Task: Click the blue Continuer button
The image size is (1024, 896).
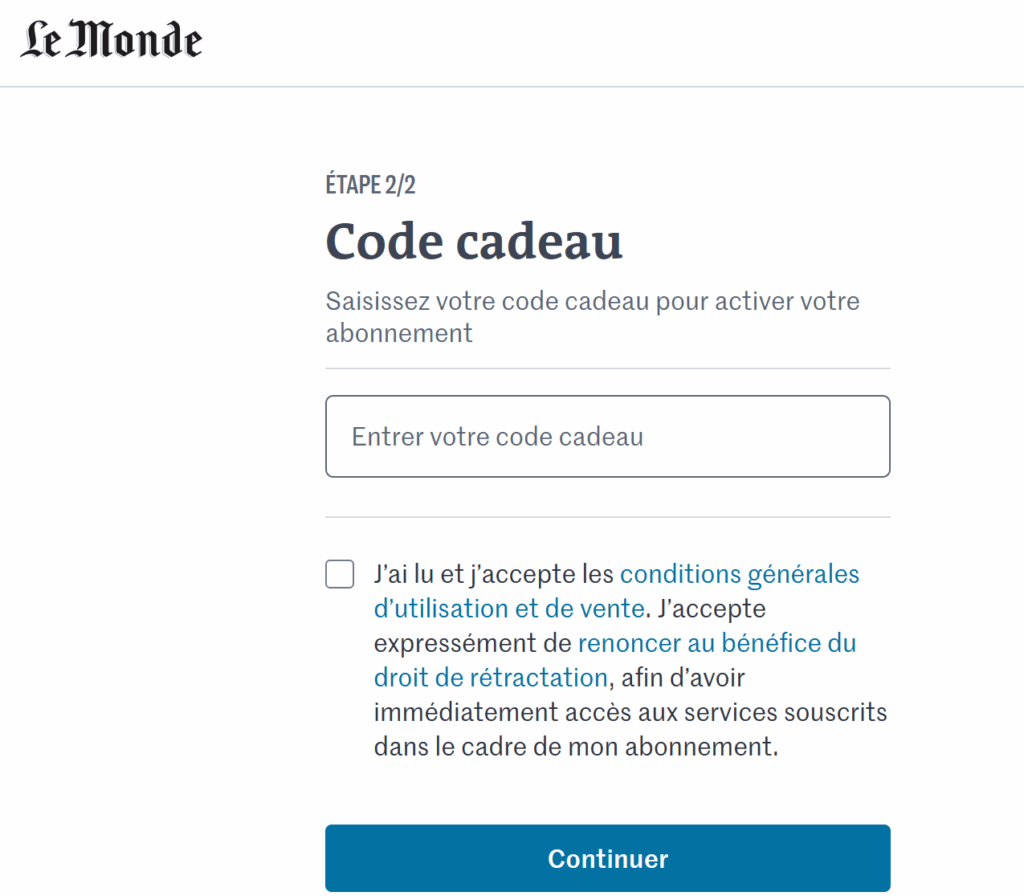Action: (x=607, y=858)
